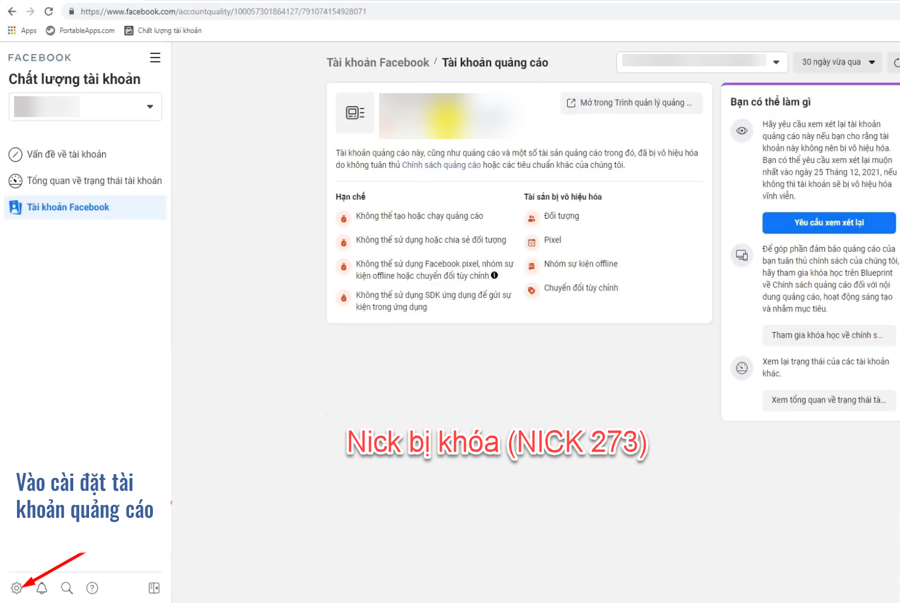
Task: Click info icon next to chuyển đổi tùy chỉnh
Action: click(x=494, y=275)
